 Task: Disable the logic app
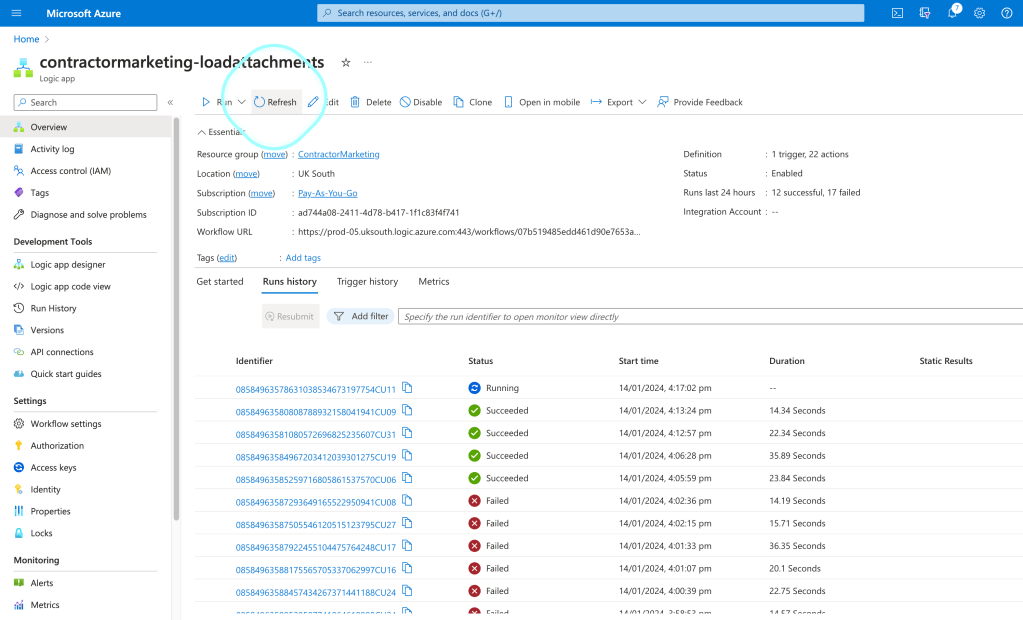[x=421, y=102]
